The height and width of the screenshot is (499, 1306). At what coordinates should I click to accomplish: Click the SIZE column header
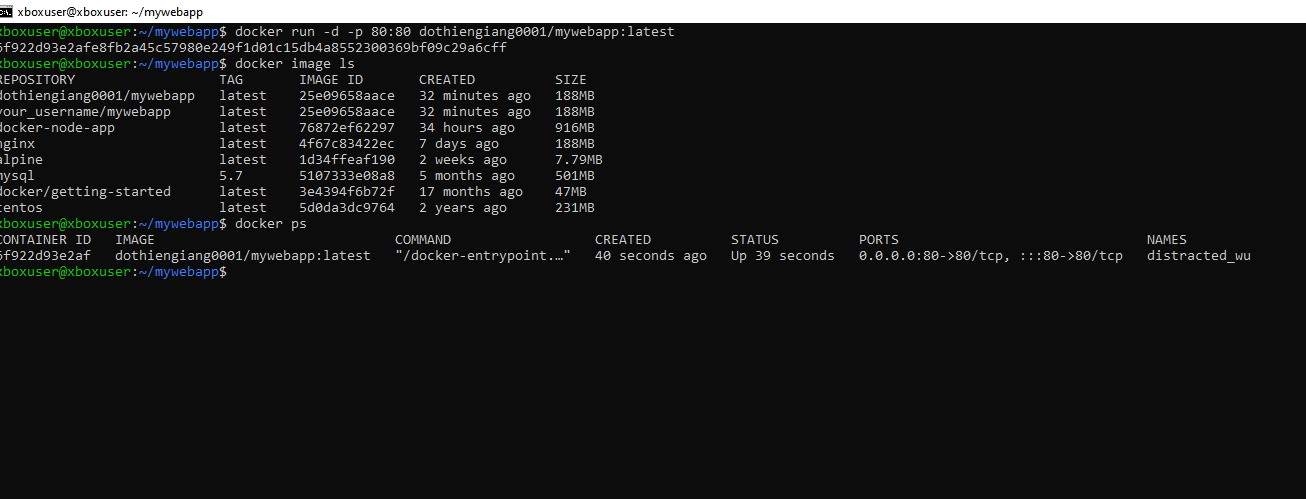click(570, 80)
